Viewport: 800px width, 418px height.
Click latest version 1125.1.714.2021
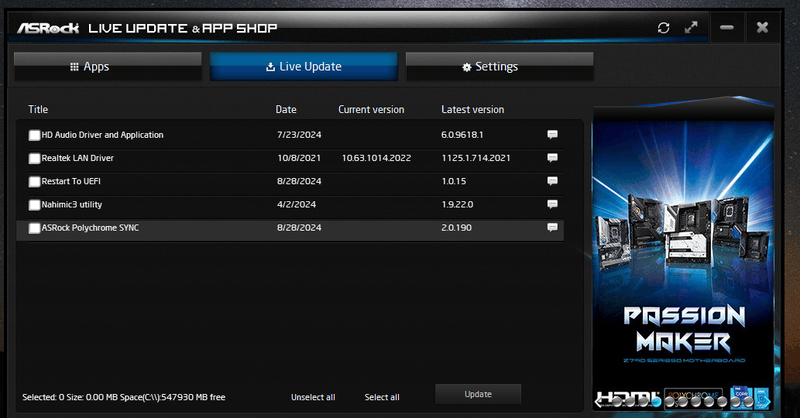point(476,158)
